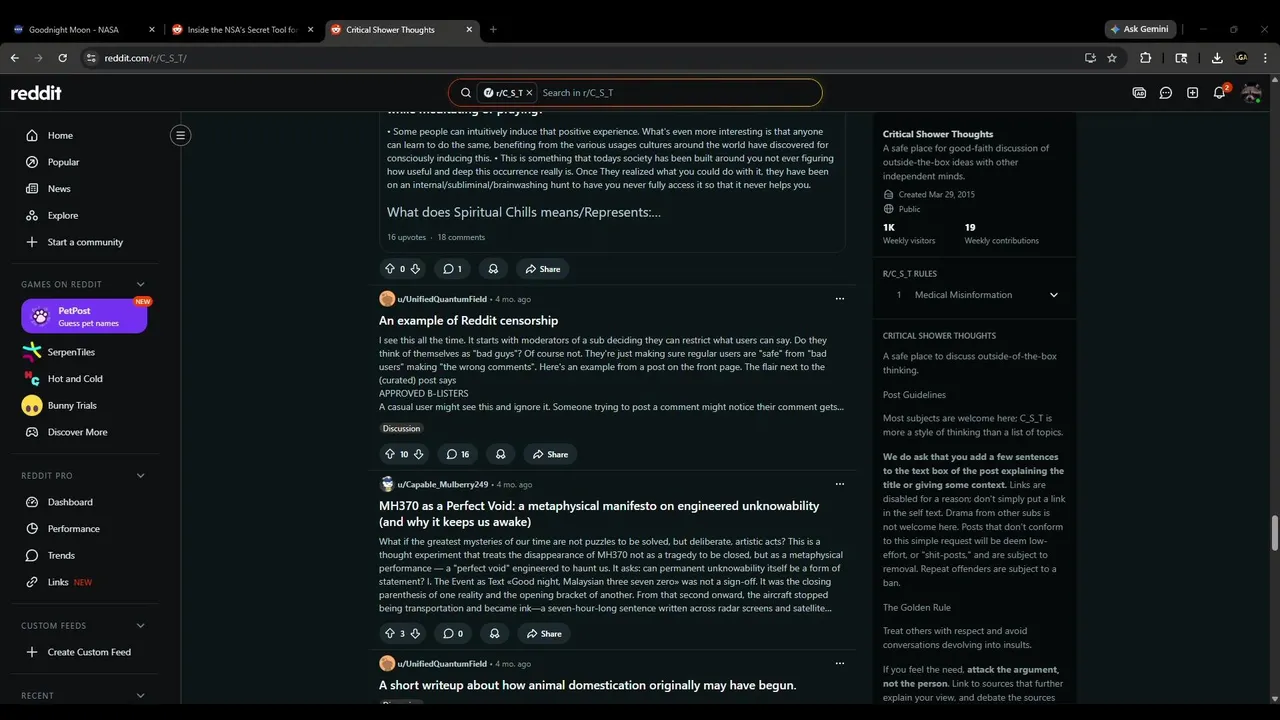Open browser extensions puzzle icon

tap(1146, 58)
